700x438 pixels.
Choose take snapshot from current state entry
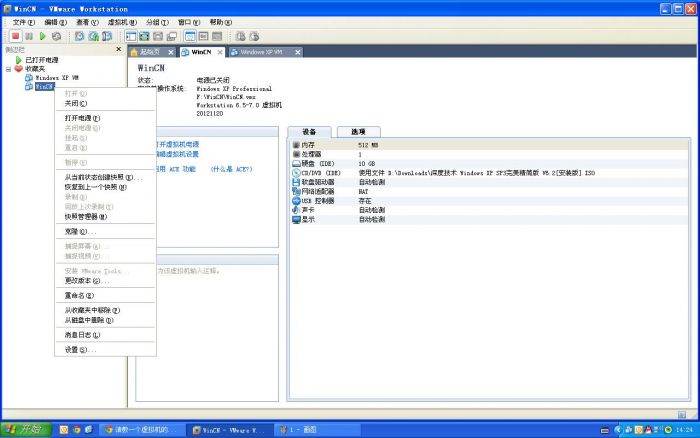tap(105, 178)
